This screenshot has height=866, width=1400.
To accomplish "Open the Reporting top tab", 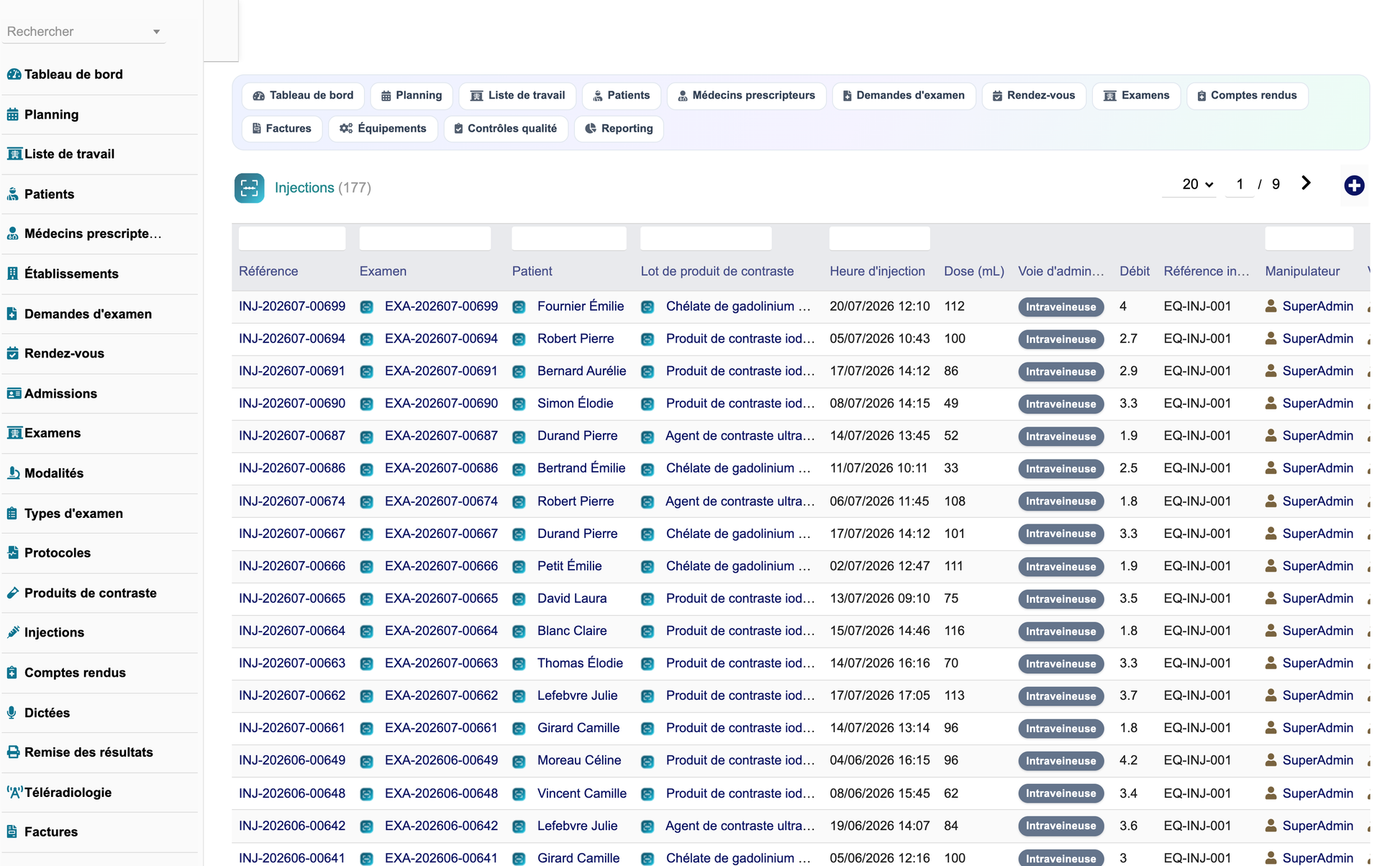I will [619, 129].
